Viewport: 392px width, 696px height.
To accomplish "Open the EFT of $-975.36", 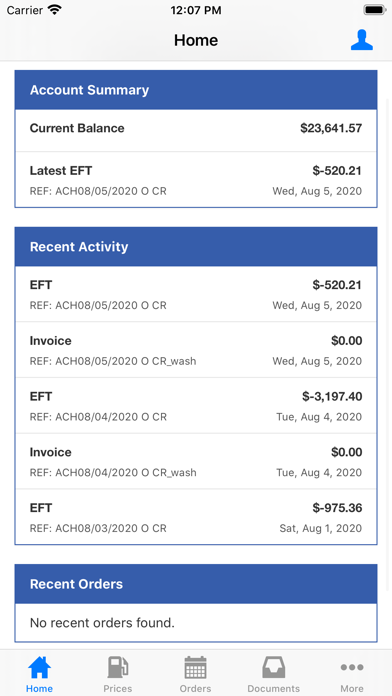I will coord(196,517).
